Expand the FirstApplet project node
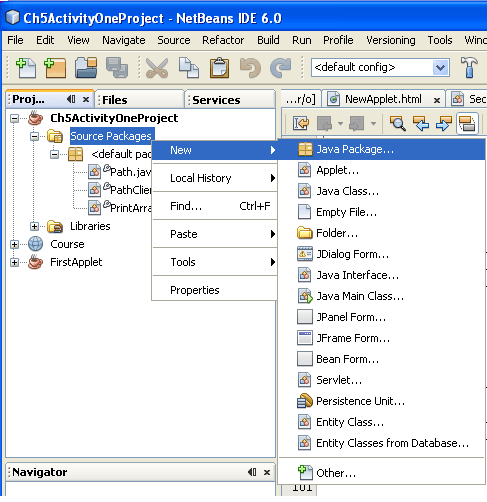 (x=14, y=262)
